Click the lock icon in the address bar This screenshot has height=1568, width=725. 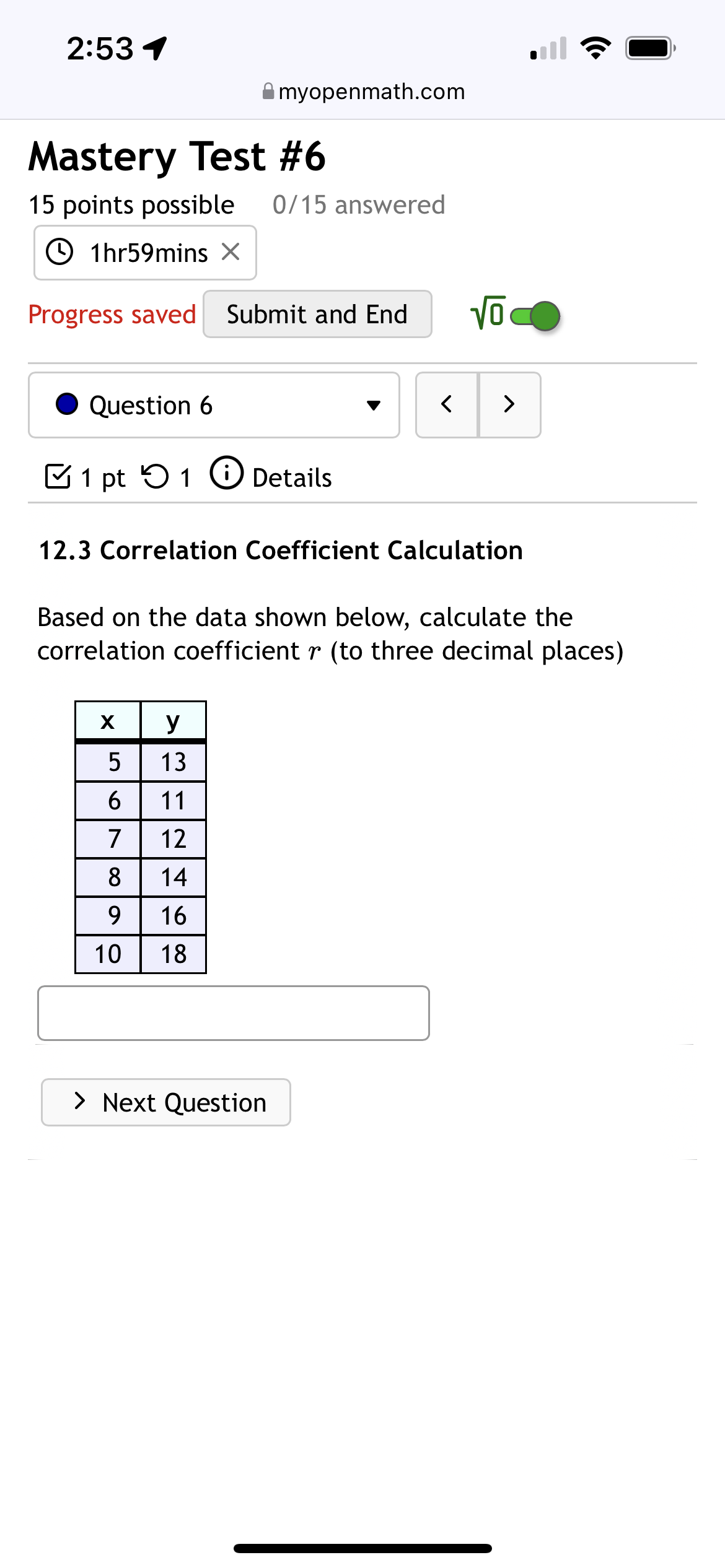click(268, 91)
